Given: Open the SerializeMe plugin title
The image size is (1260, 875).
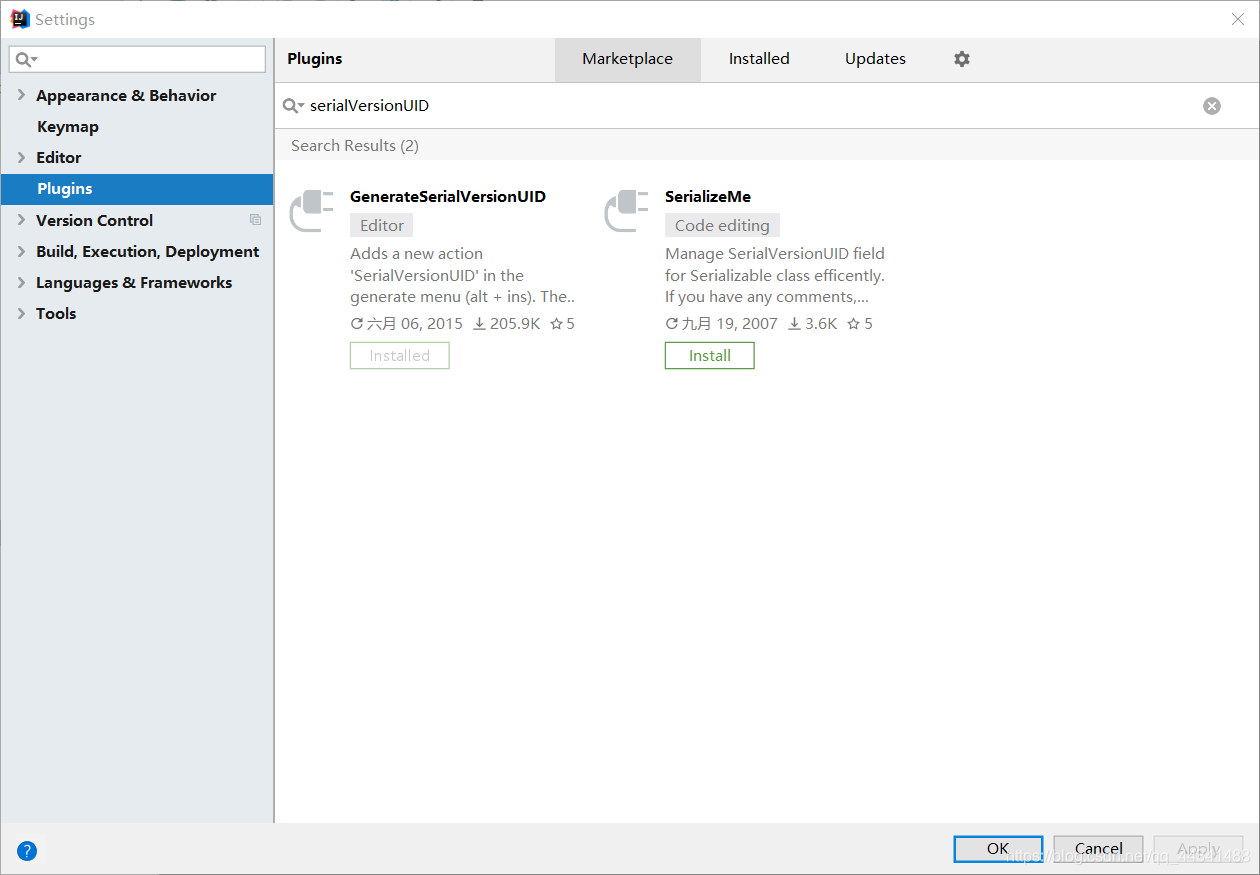Looking at the screenshot, I should coord(708,197).
